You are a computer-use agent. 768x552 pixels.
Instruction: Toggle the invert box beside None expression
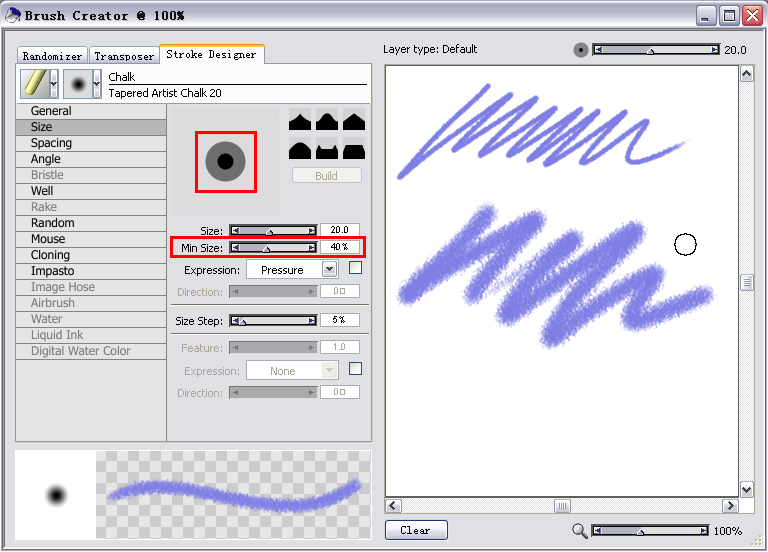[355, 369]
